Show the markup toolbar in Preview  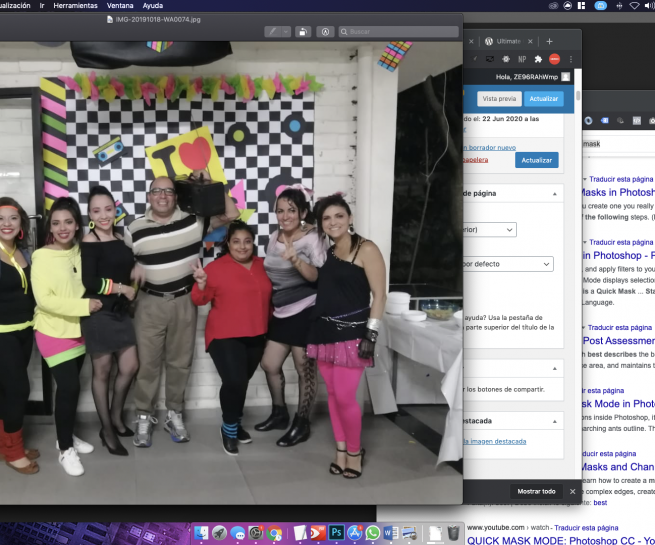[x=325, y=32]
